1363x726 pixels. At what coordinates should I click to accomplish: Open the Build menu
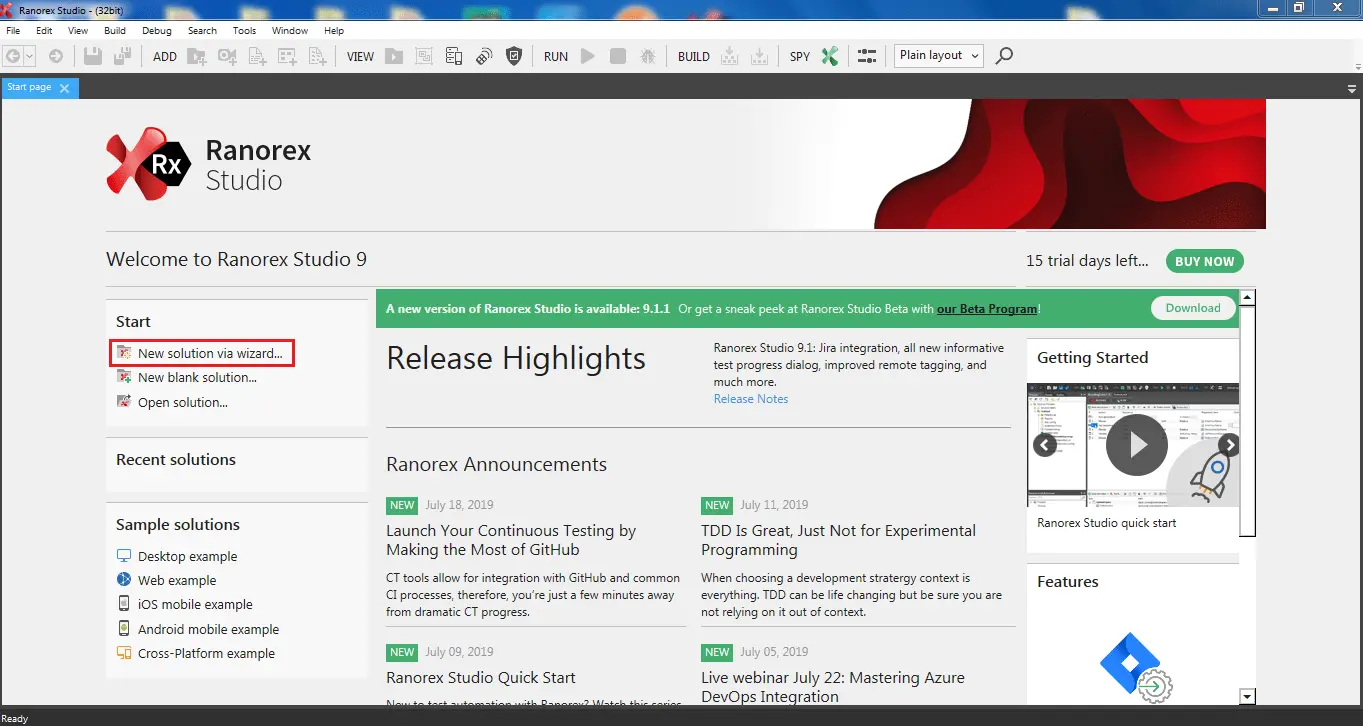click(115, 31)
